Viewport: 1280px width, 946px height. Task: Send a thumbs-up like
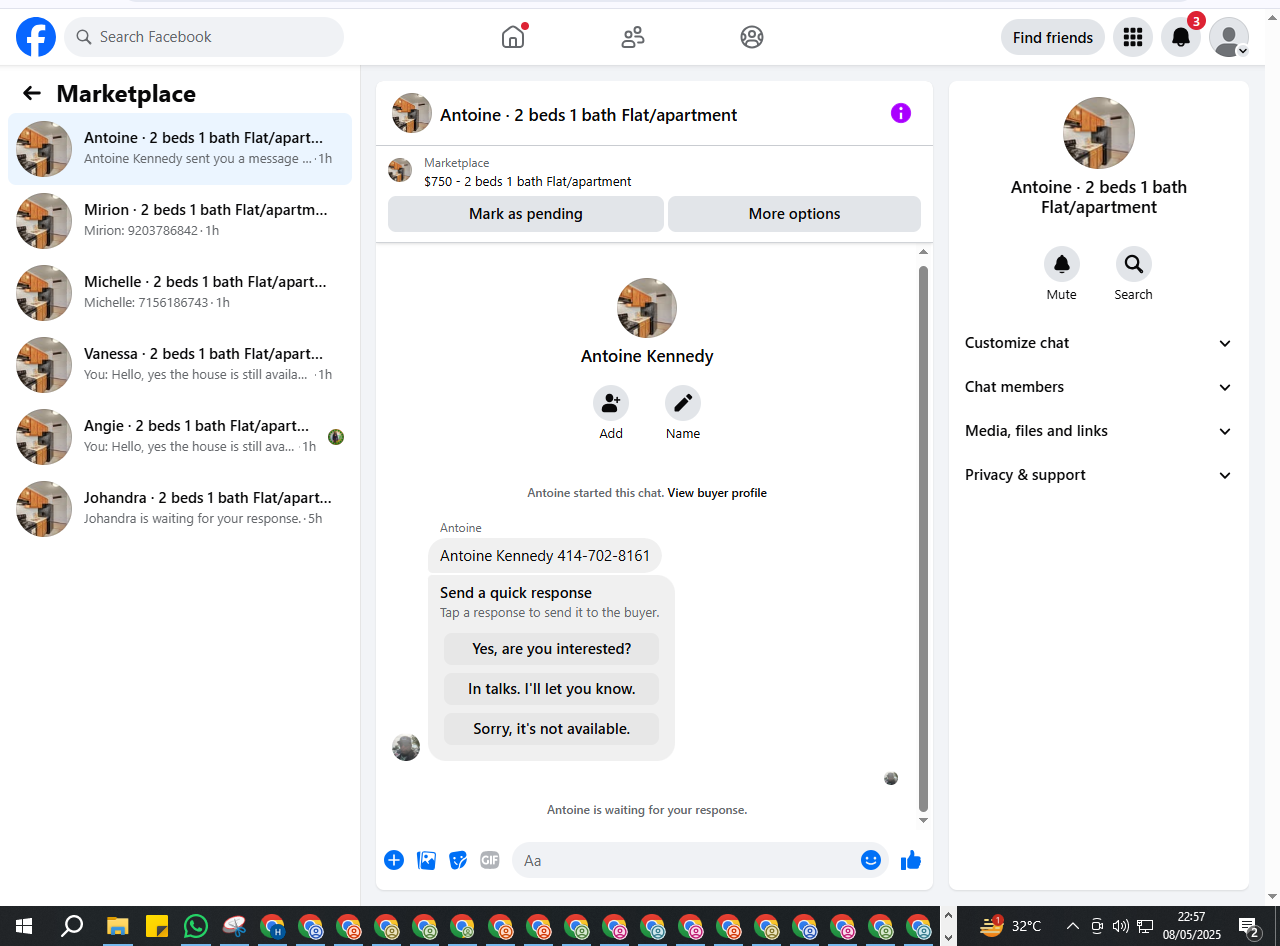point(910,860)
